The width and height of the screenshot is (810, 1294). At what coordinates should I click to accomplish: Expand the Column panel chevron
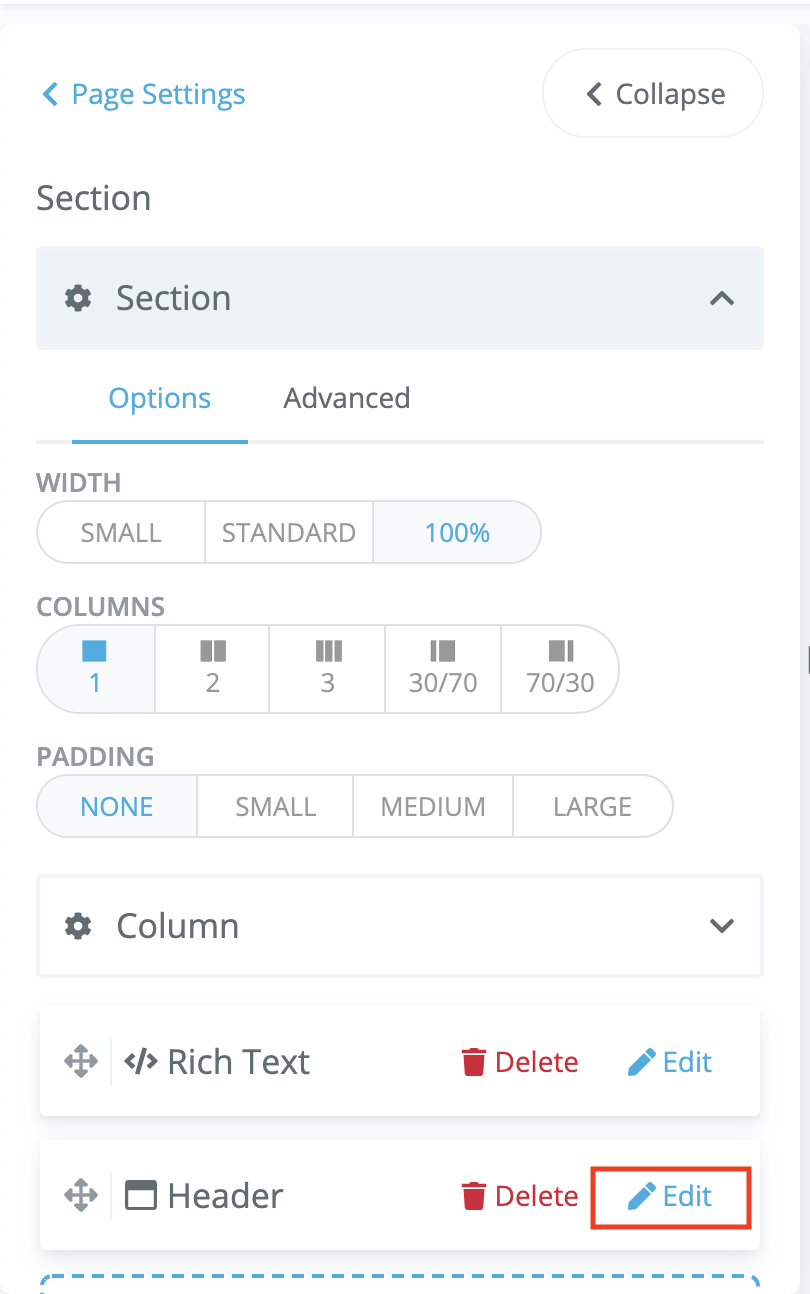722,926
